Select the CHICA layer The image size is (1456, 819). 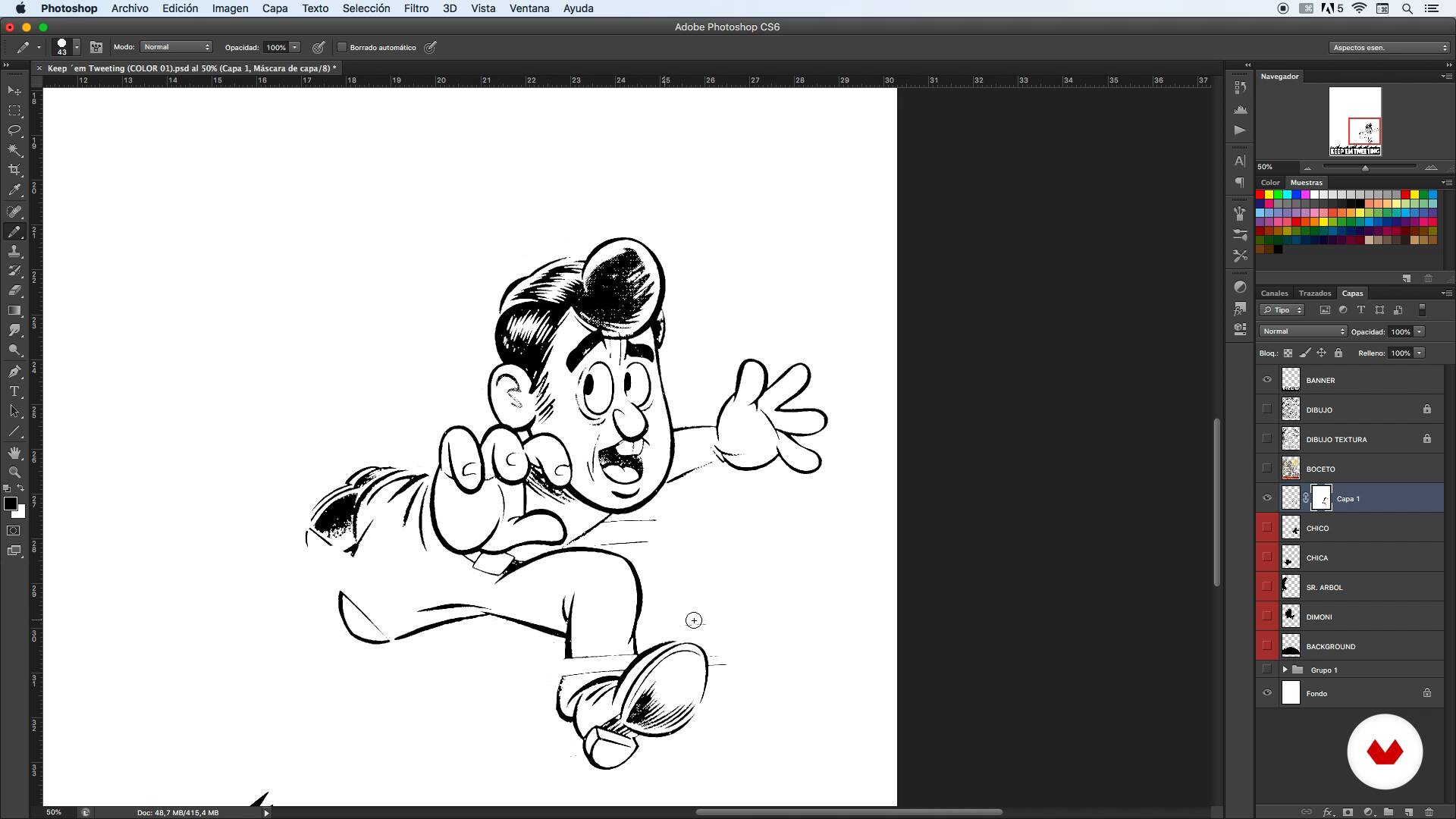[x=1350, y=557]
